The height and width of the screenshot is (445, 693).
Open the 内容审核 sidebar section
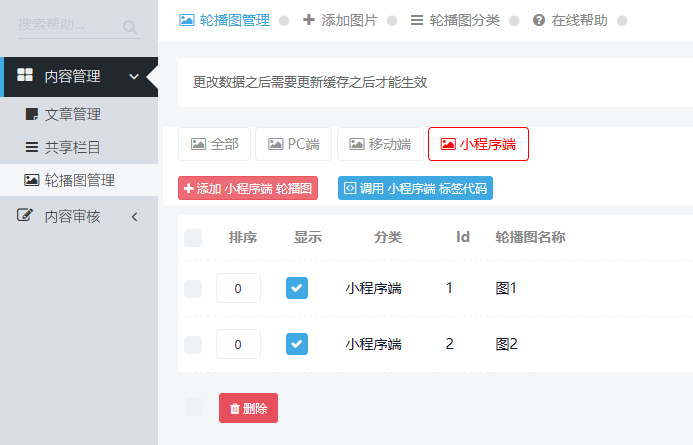point(80,217)
